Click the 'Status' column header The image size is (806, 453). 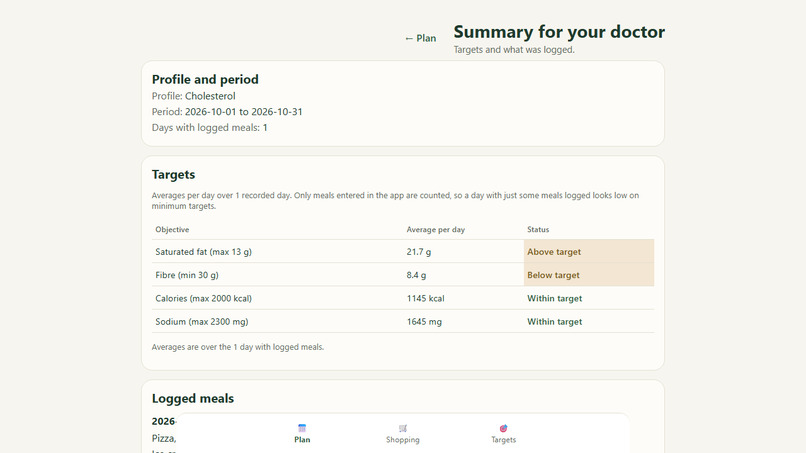538,229
